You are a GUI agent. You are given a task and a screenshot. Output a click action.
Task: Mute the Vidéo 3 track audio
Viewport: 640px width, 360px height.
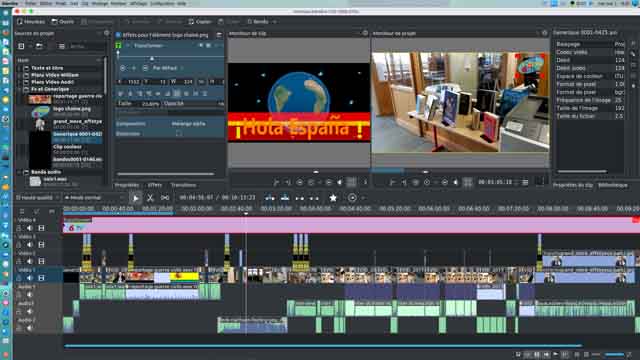[x=30, y=245]
